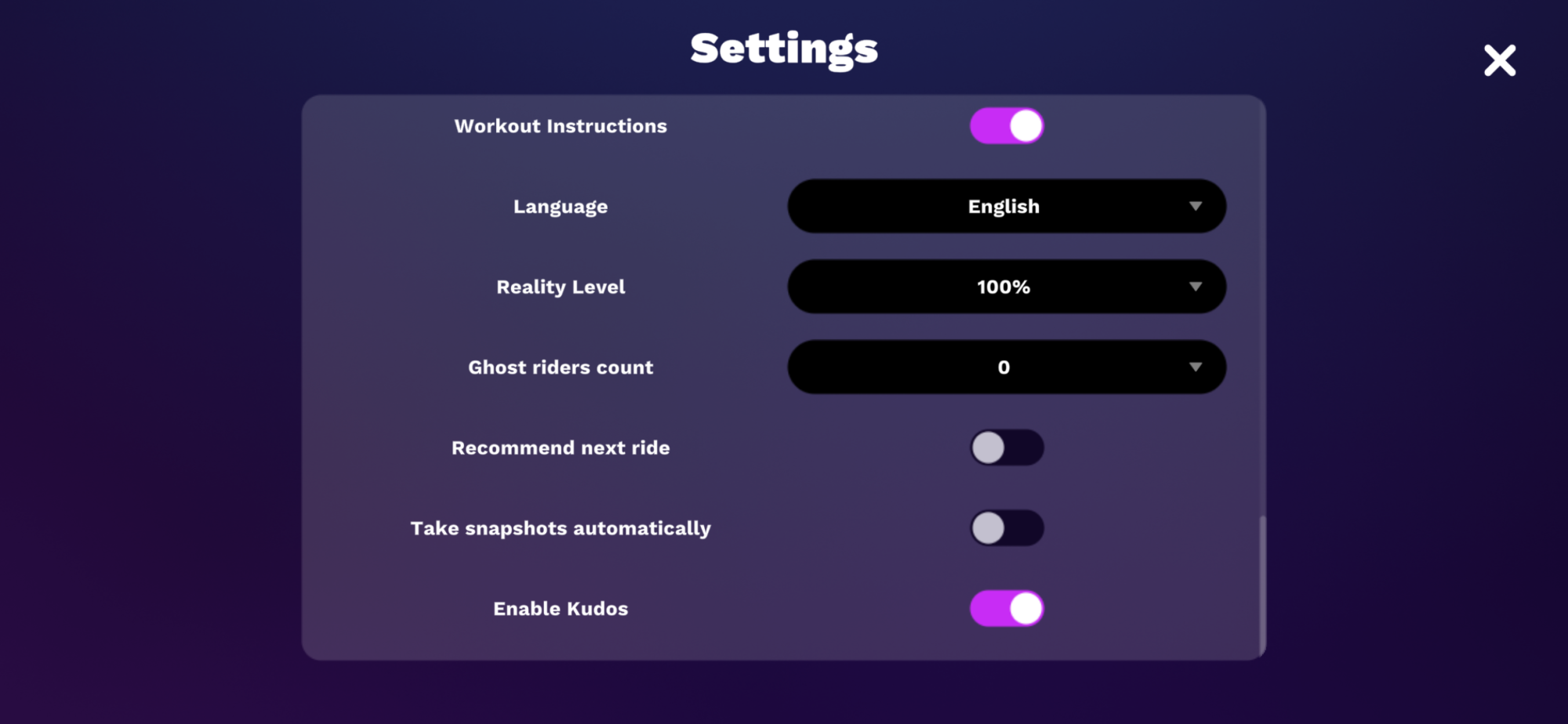The width and height of the screenshot is (1568, 724).
Task: Select the 100% value in Reality Level
Action: click(1004, 287)
